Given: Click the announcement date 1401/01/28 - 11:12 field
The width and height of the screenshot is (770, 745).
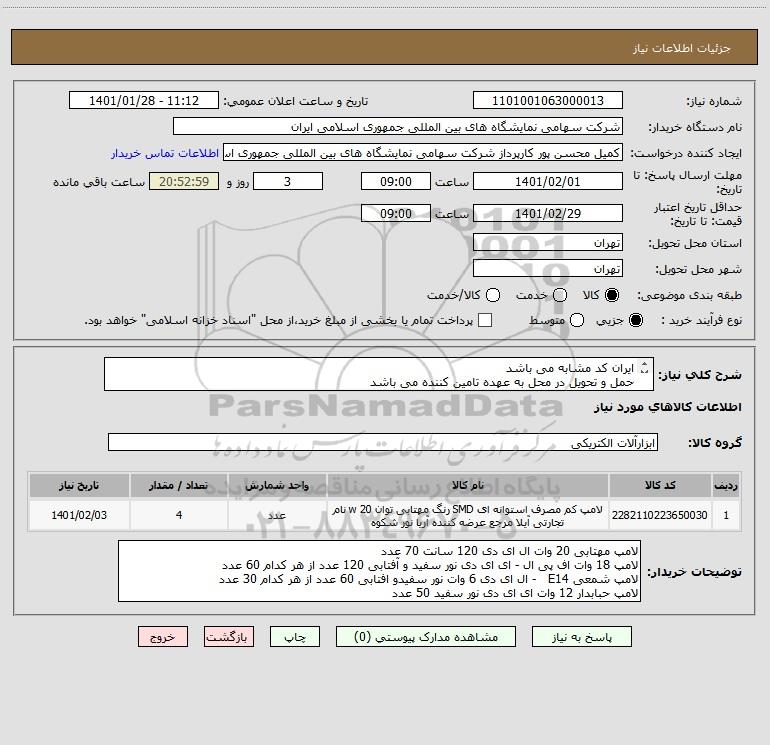Looking at the screenshot, I should click(x=144, y=101).
